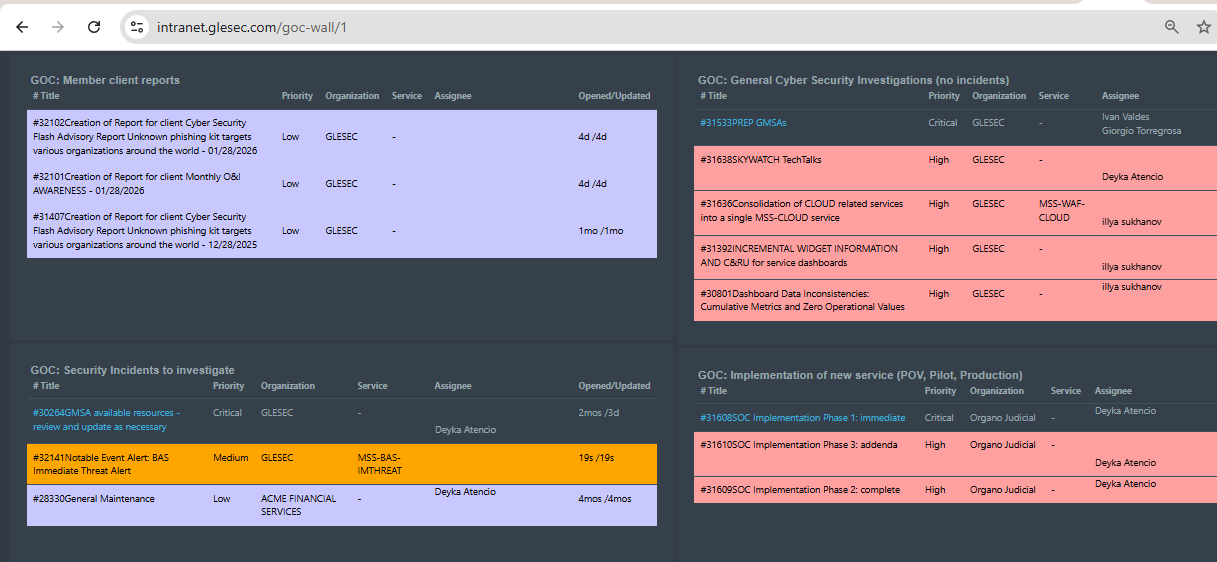The width and height of the screenshot is (1217, 562).
Task: Open site information icon in address bar
Action: (x=137, y=27)
